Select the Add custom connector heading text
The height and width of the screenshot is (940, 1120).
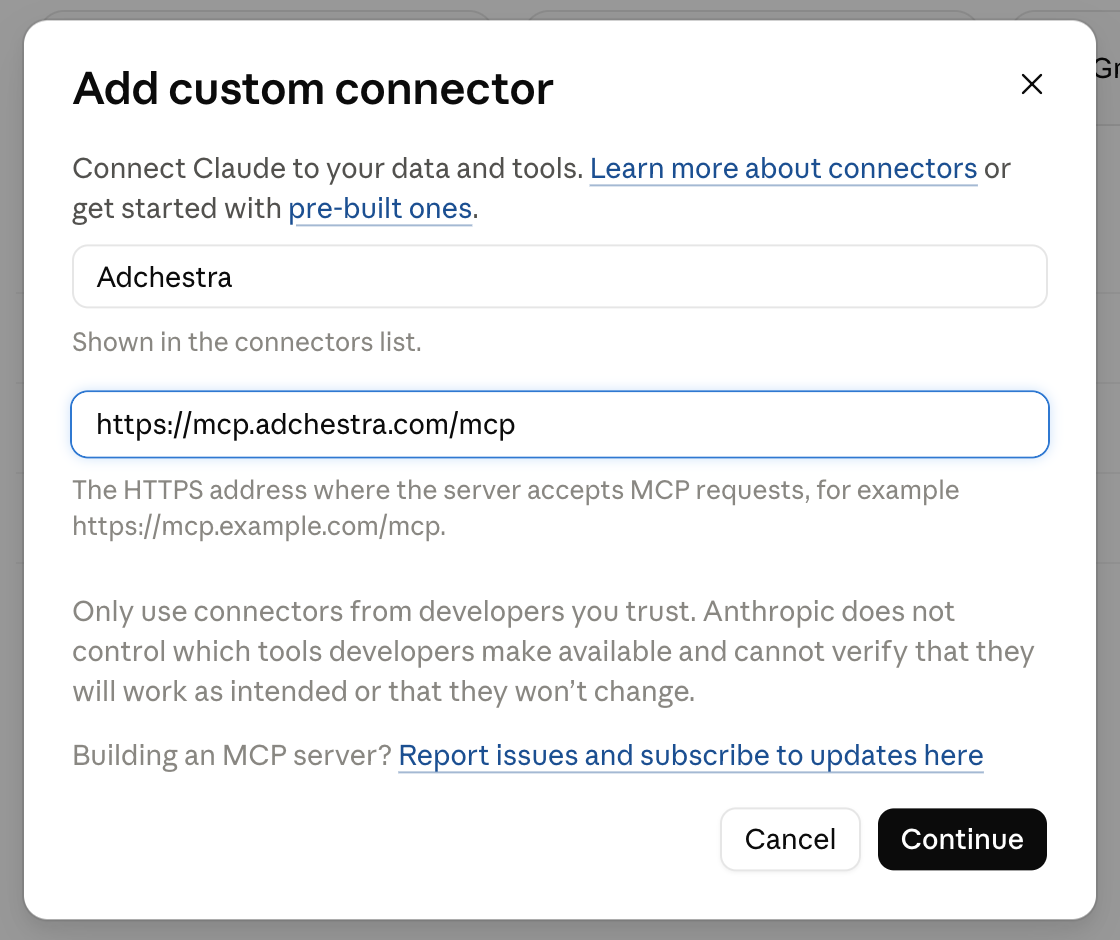tap(313, 89)
